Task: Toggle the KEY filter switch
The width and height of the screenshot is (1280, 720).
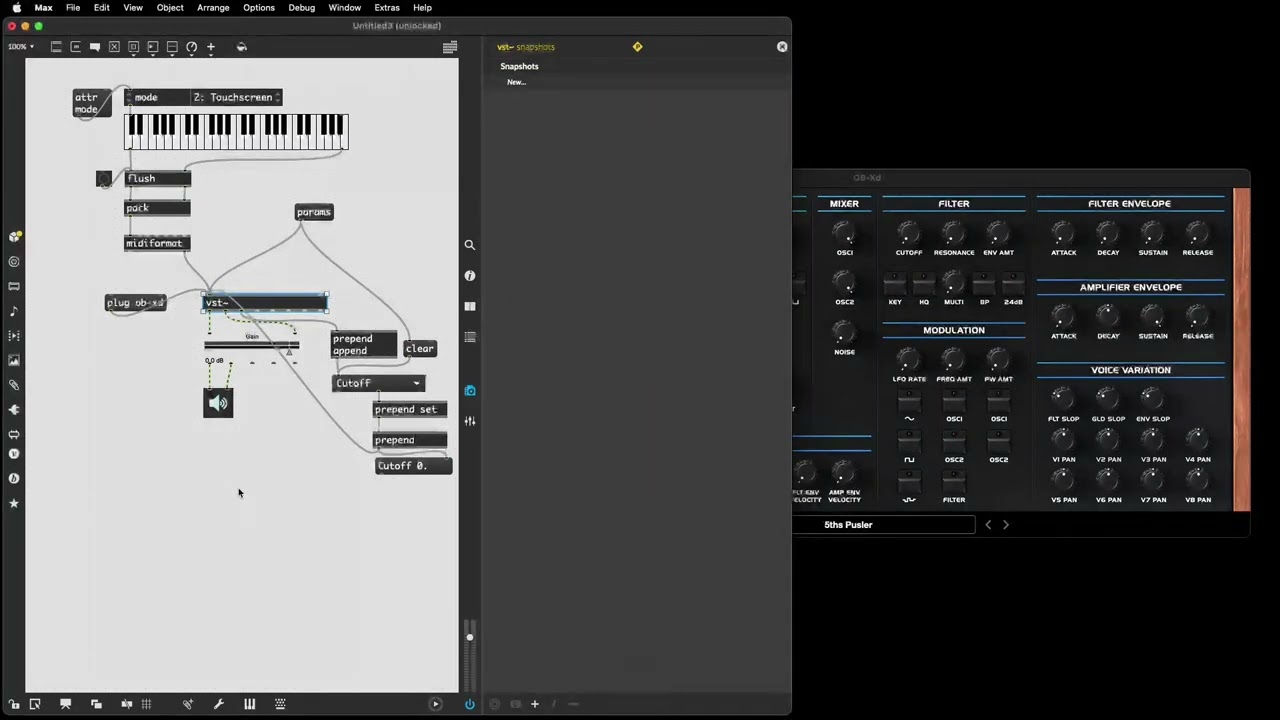Action: click(895, 283)
